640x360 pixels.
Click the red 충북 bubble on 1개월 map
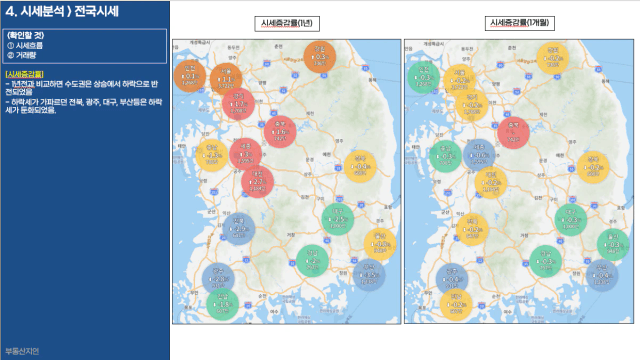pos(513,133)
